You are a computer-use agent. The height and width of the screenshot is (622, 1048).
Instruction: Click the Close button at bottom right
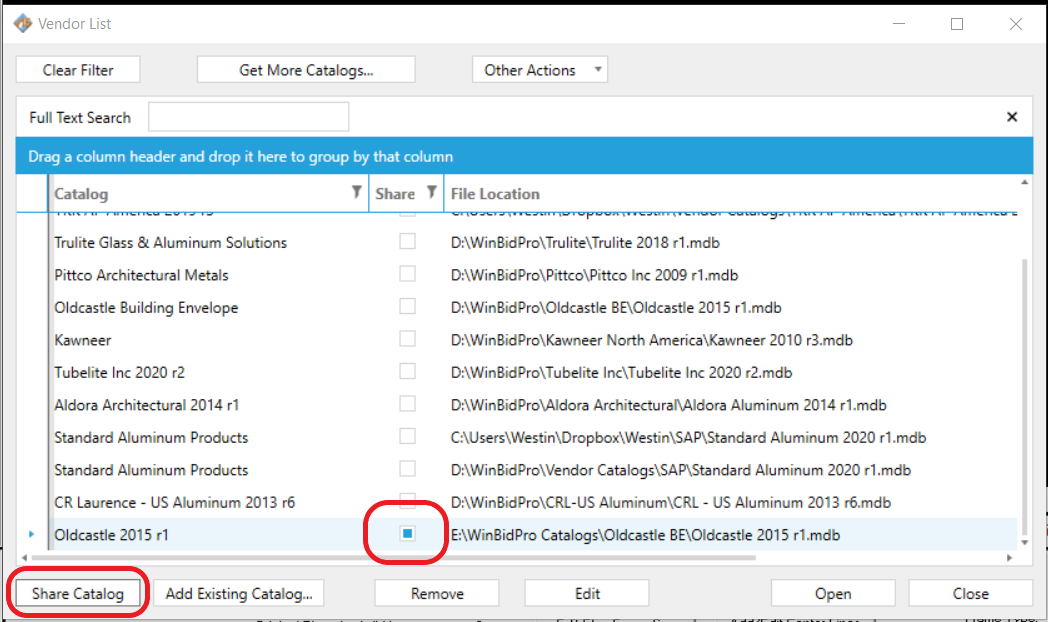pyautogui.click(x=970, y=593)
